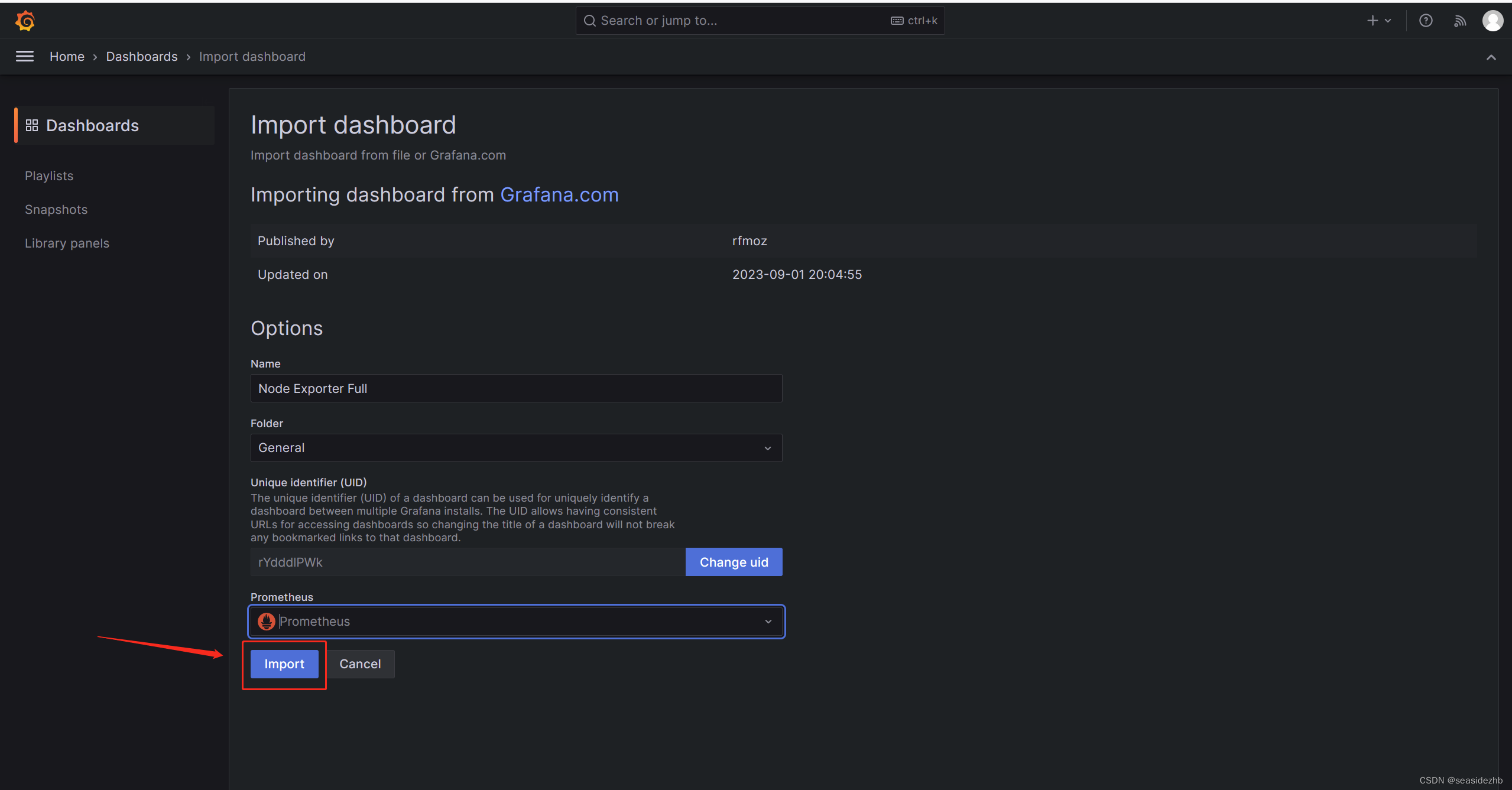Click the user profile avatar icon
The width and height of the screenshot is (1512, 790).
[1491, 20]
